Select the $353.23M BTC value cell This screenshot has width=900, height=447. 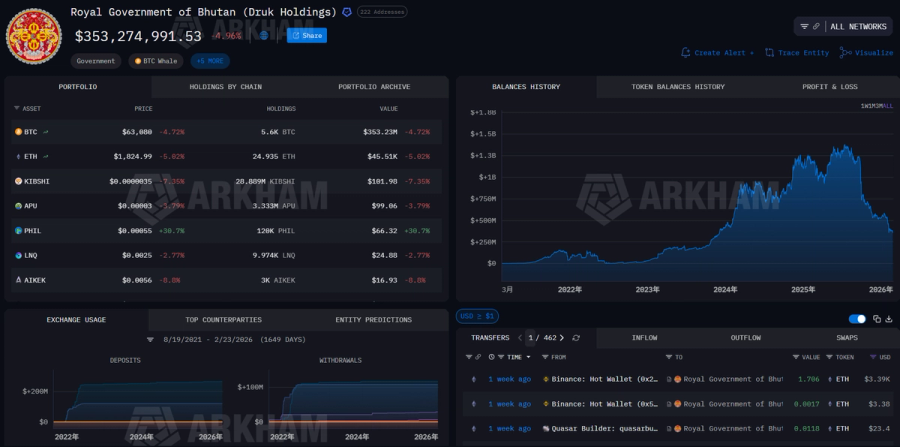[380, 132]
